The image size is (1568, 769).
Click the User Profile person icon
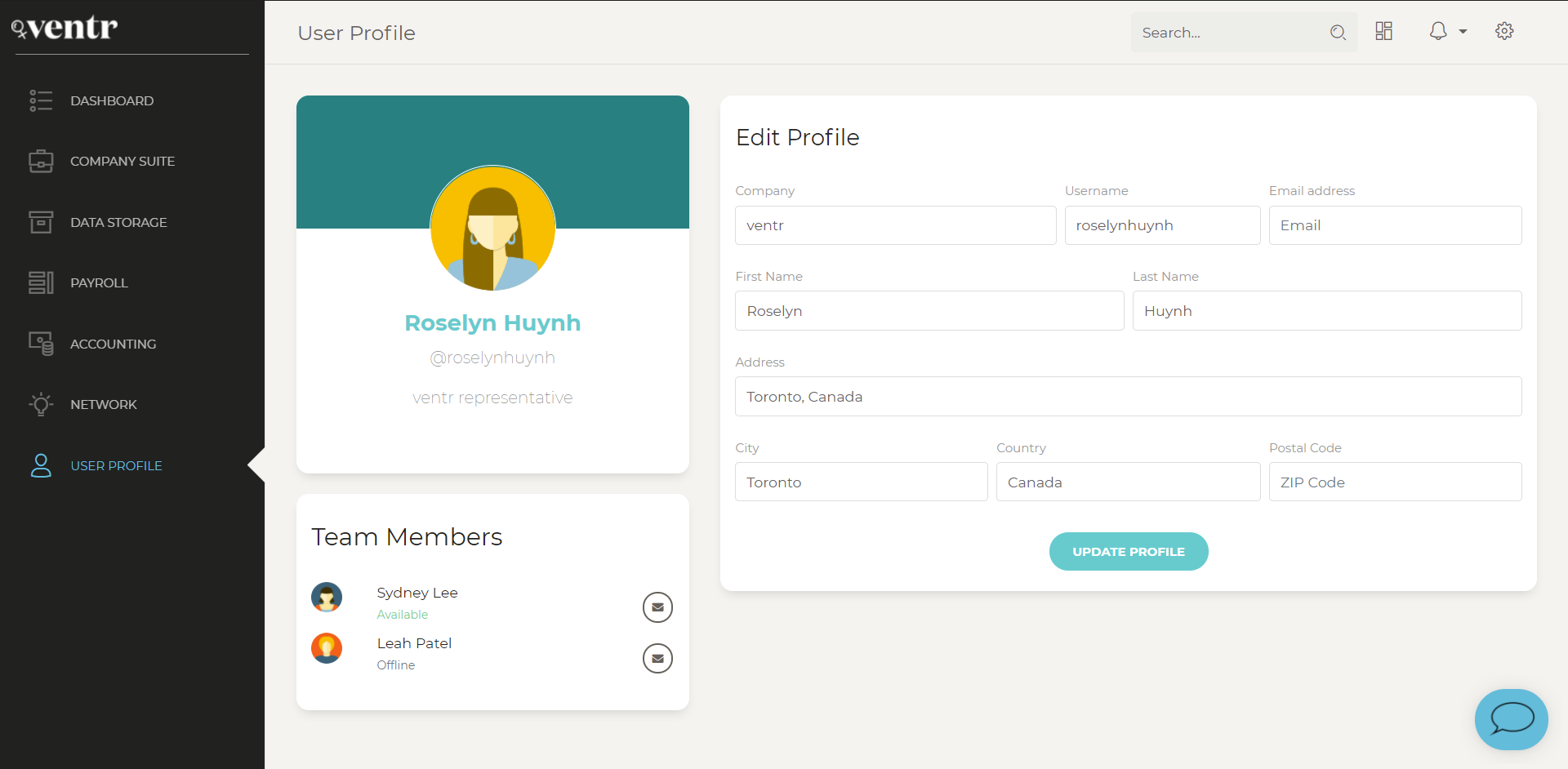pyautogui.click(x=41, y=465)
